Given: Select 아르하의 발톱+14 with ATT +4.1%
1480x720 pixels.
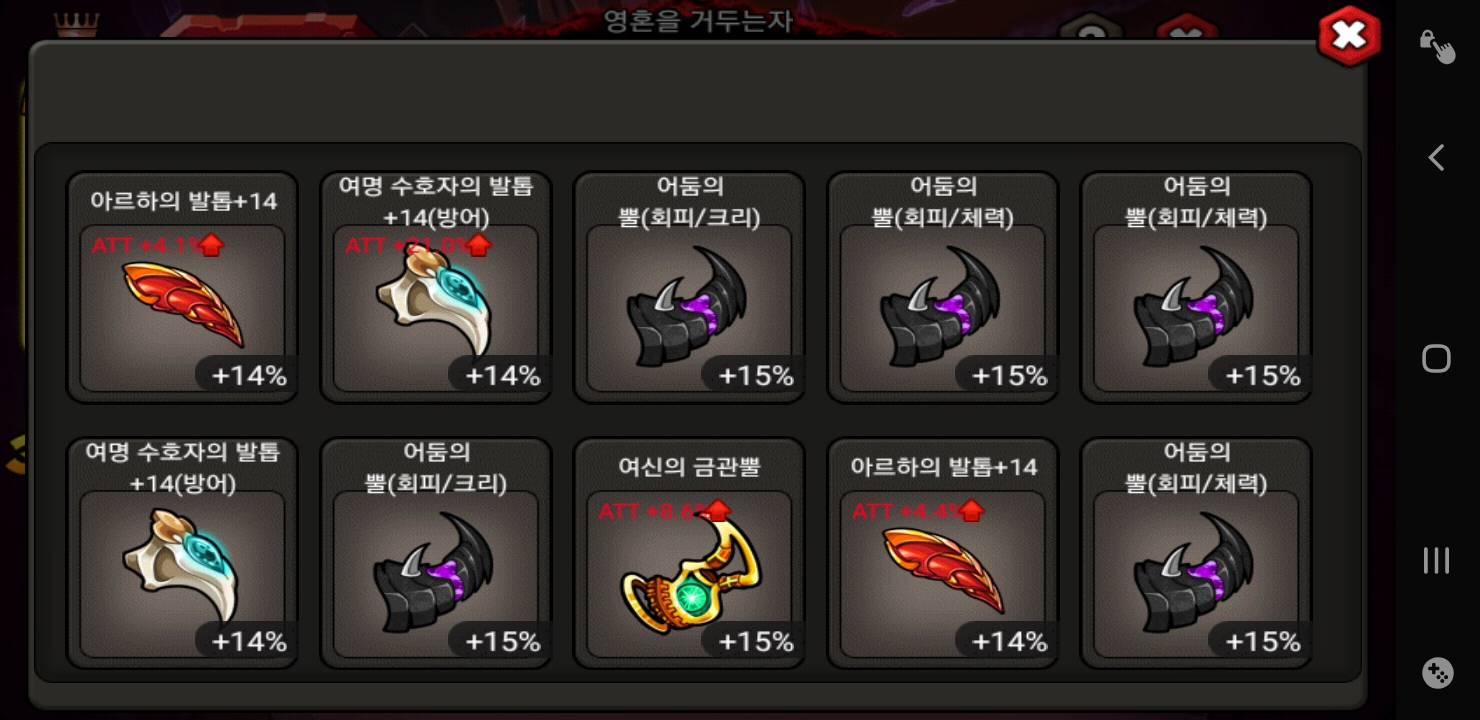Looking at the screenshot, I should point(182,288).
